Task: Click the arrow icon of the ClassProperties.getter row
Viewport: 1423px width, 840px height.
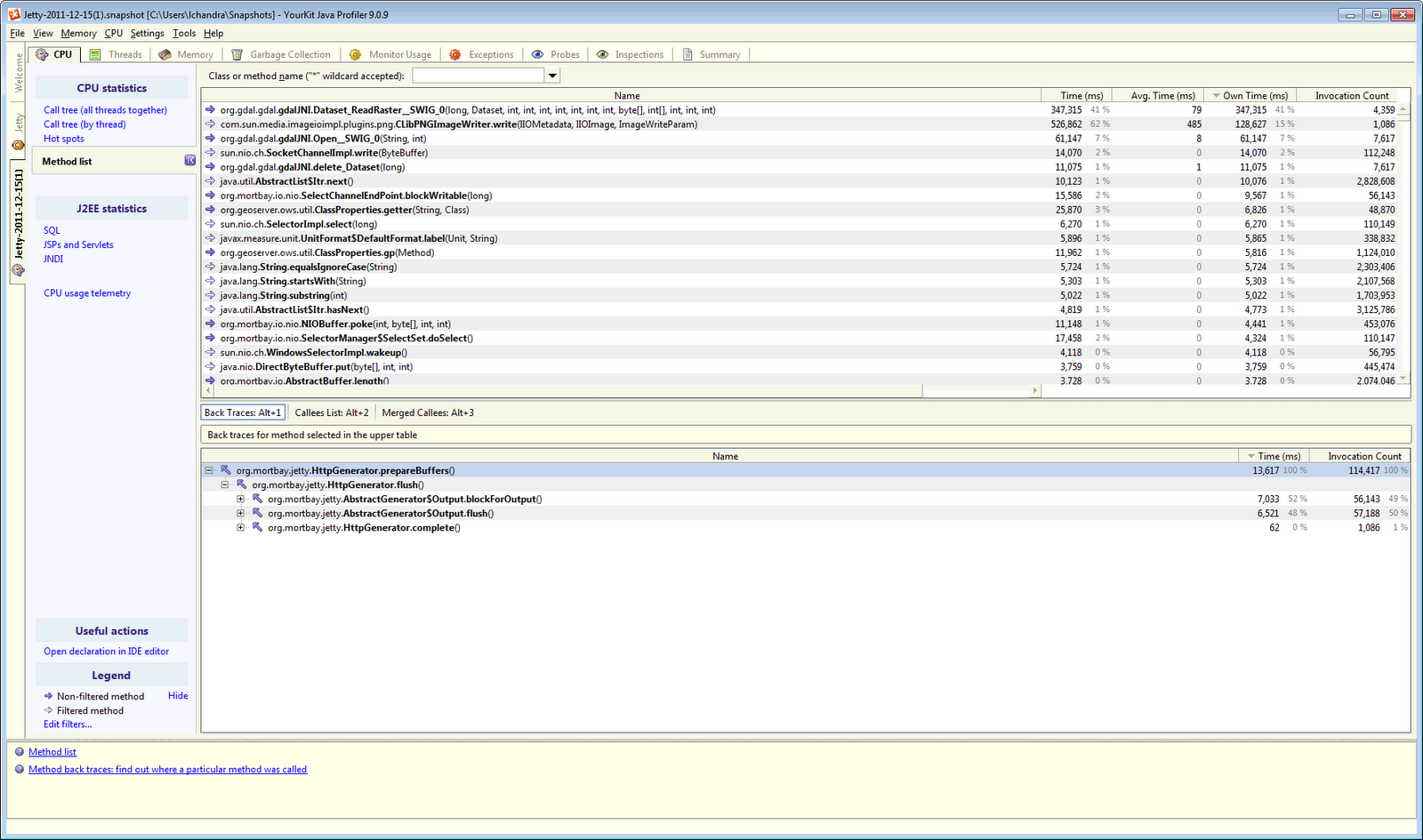Action: (x=211, y=210)
